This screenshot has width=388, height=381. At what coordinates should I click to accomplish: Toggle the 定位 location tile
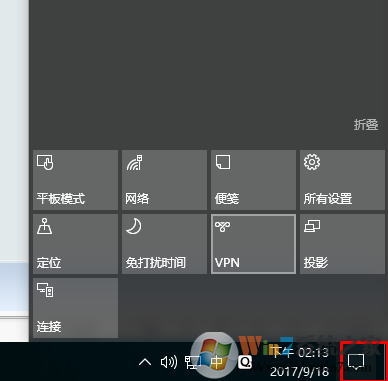tap(75, 244)
